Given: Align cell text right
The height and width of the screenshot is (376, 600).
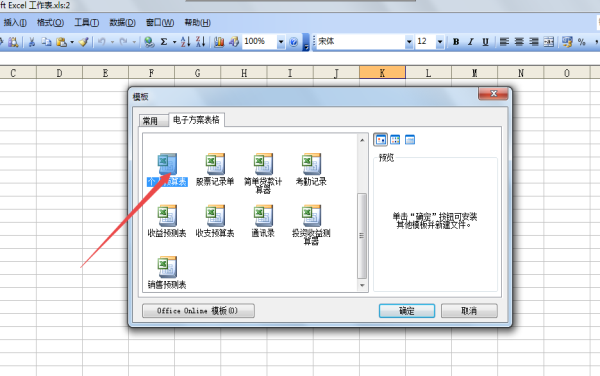Looking at the screenshot, I should click(534, 42).
